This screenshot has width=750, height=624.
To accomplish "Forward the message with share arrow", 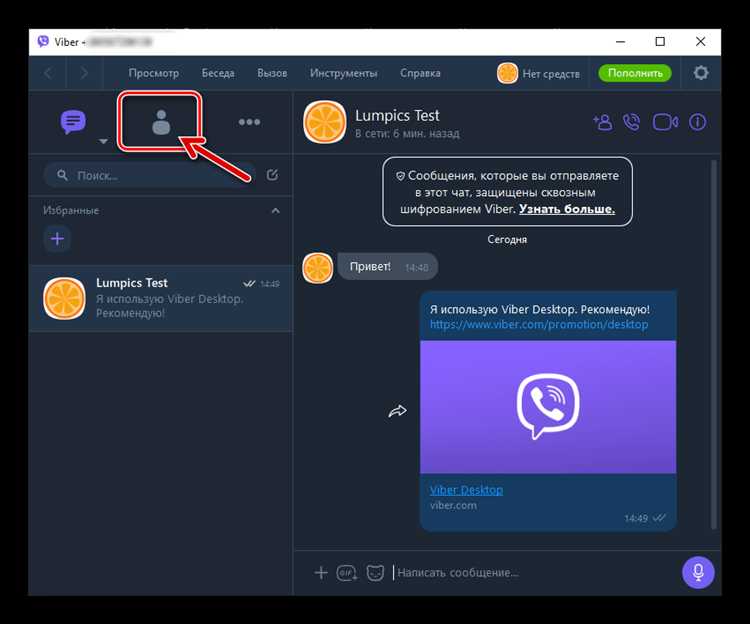I will coord(397,411).
